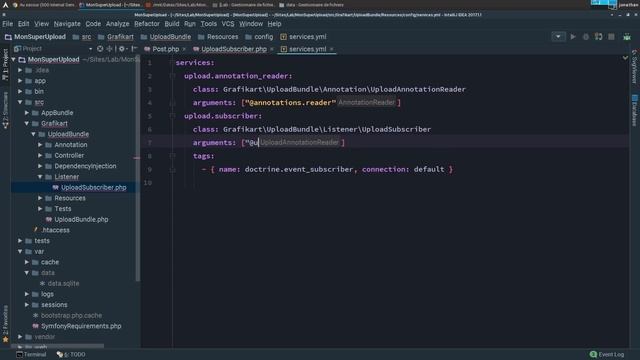Open the Favorites side tool window

coord(5,324)
